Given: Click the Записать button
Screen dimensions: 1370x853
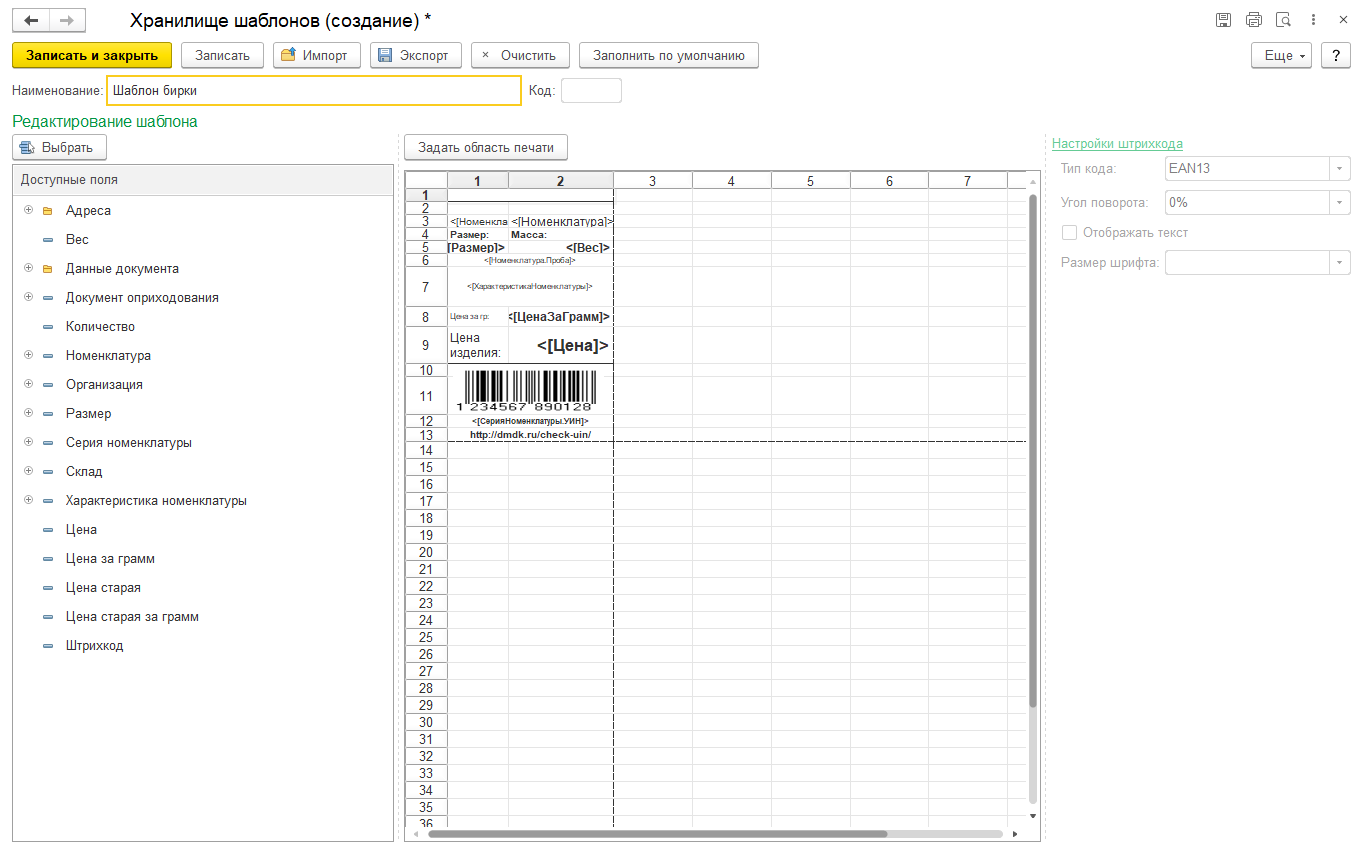Looking at the screenshot, I should pyautogui.click(x=222, y=56).
